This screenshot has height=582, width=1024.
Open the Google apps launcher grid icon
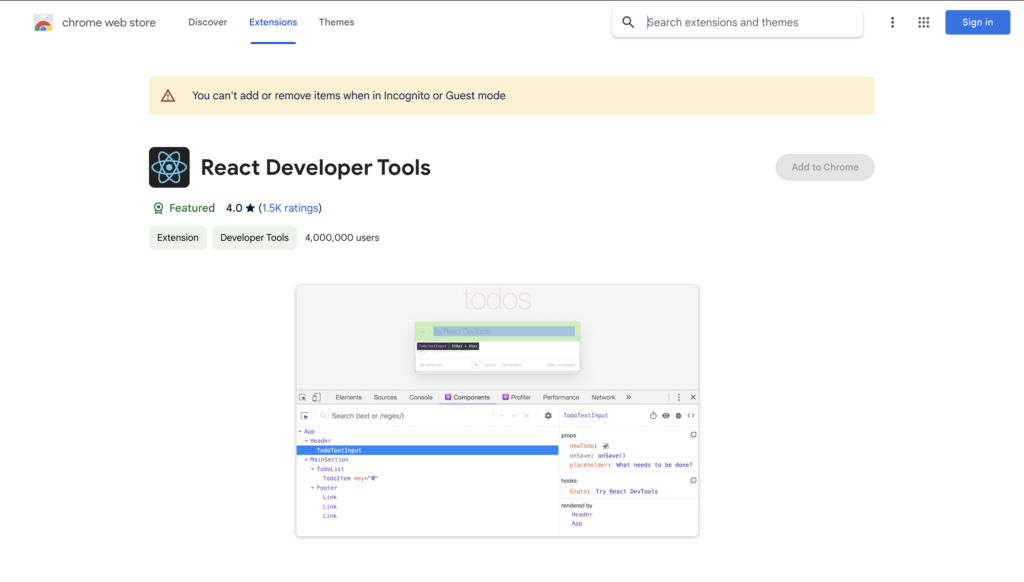click(923, 21)
